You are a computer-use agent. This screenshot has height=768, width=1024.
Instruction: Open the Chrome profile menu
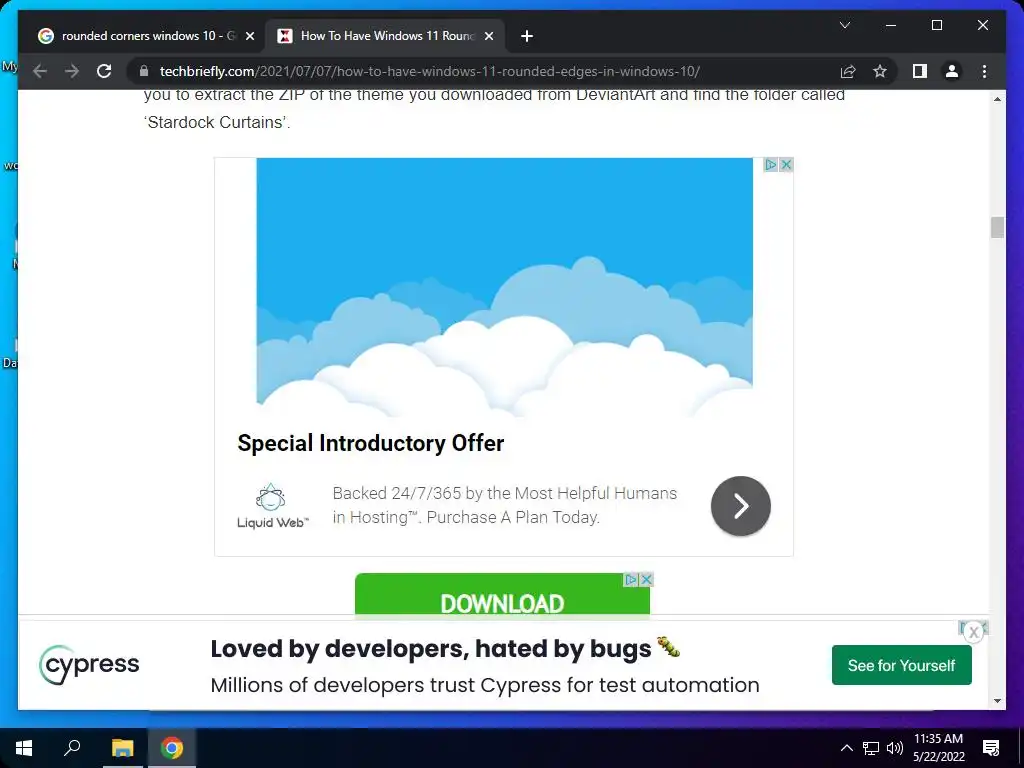pos(952,71)
